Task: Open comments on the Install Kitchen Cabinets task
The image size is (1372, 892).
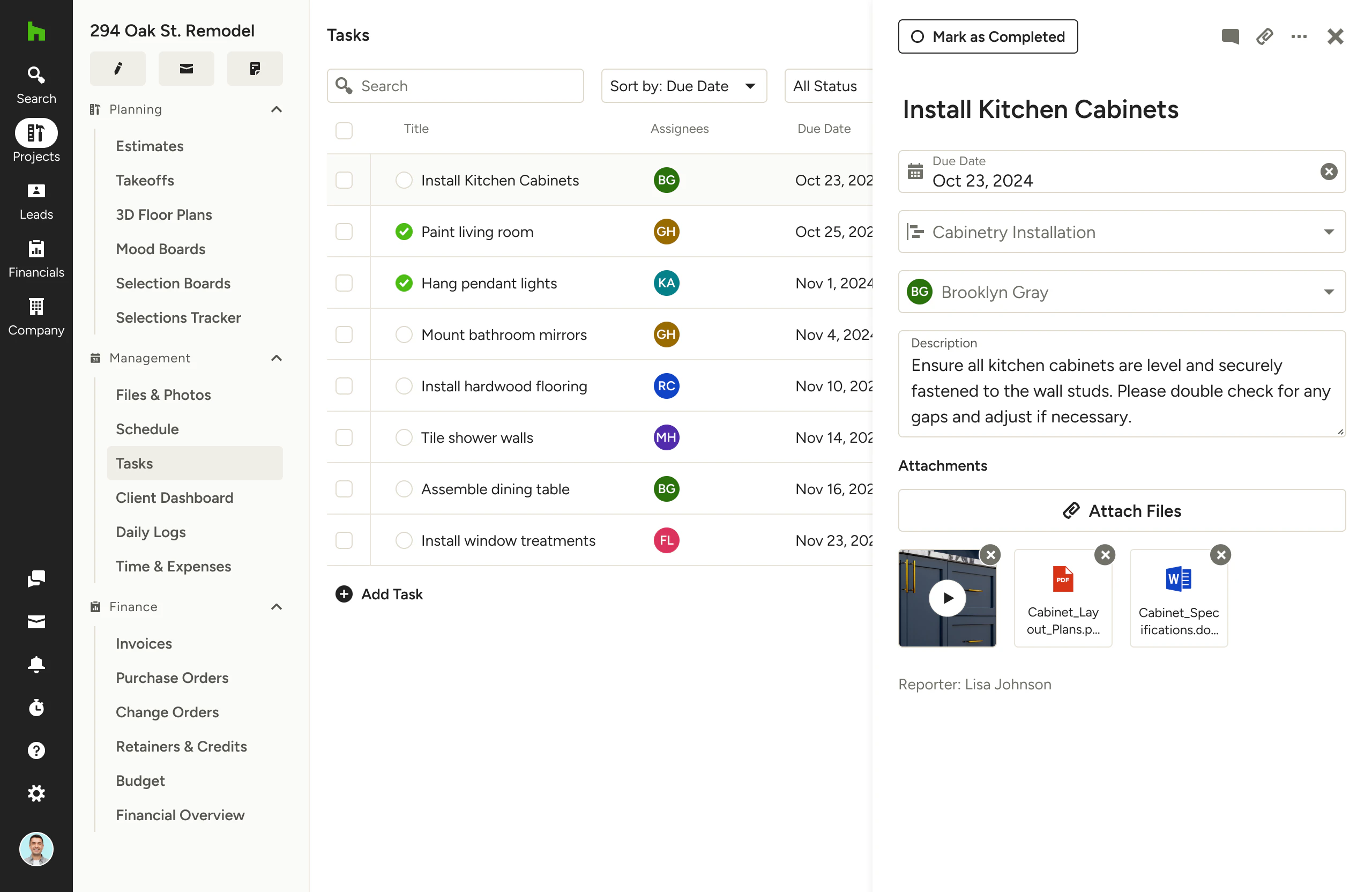Action: point(1229,36)
